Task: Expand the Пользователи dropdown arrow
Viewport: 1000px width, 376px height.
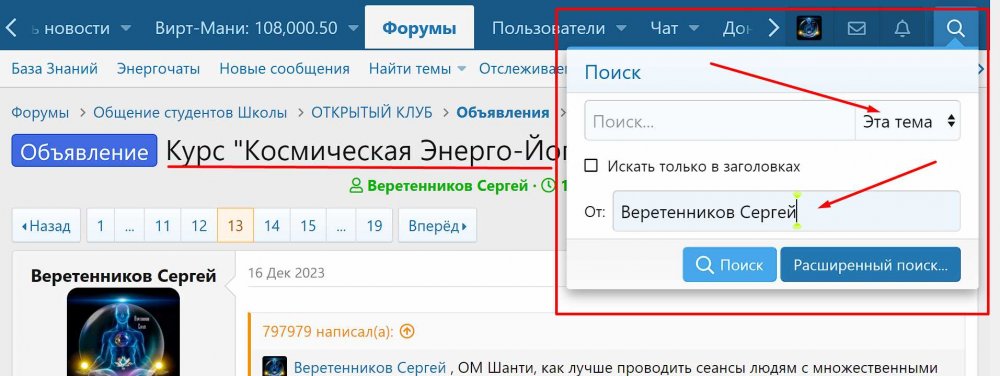Action: pos(621,28)
